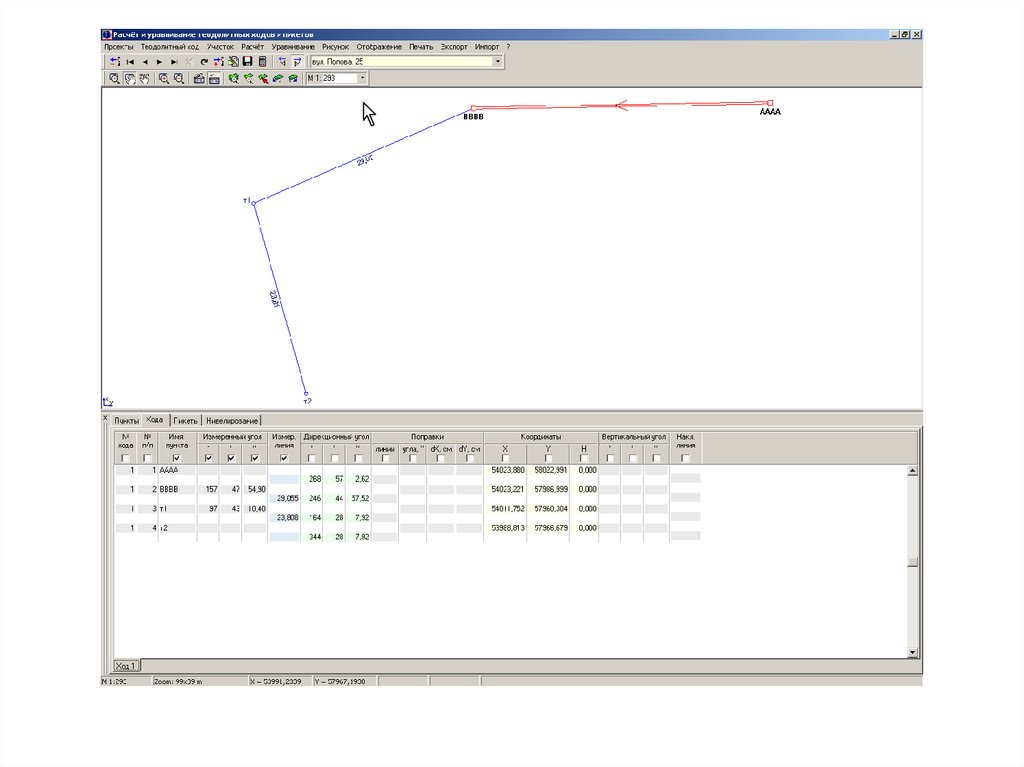This screenshot has width=1024, height=767.
Task: Go to the first record arrow icon
Action: click(130, 62)
